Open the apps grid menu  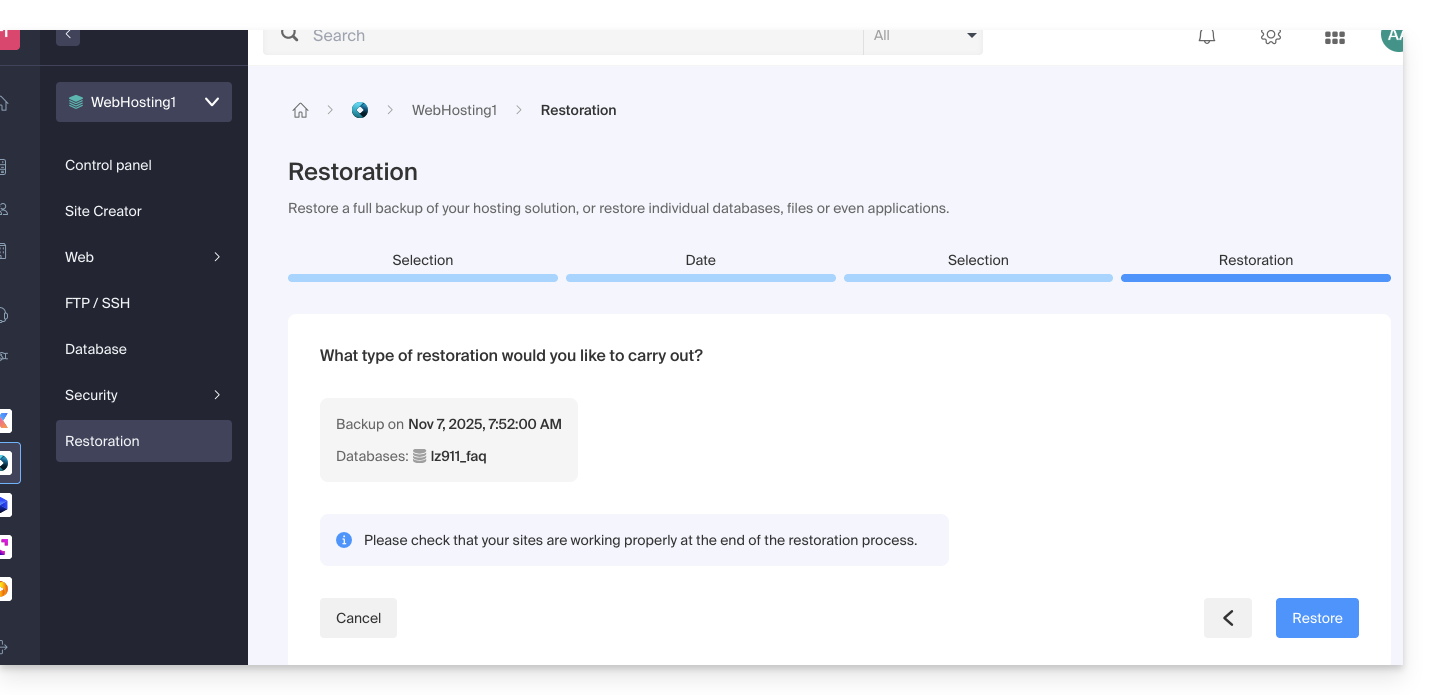pyautogui.click(x=1334, y=37)
